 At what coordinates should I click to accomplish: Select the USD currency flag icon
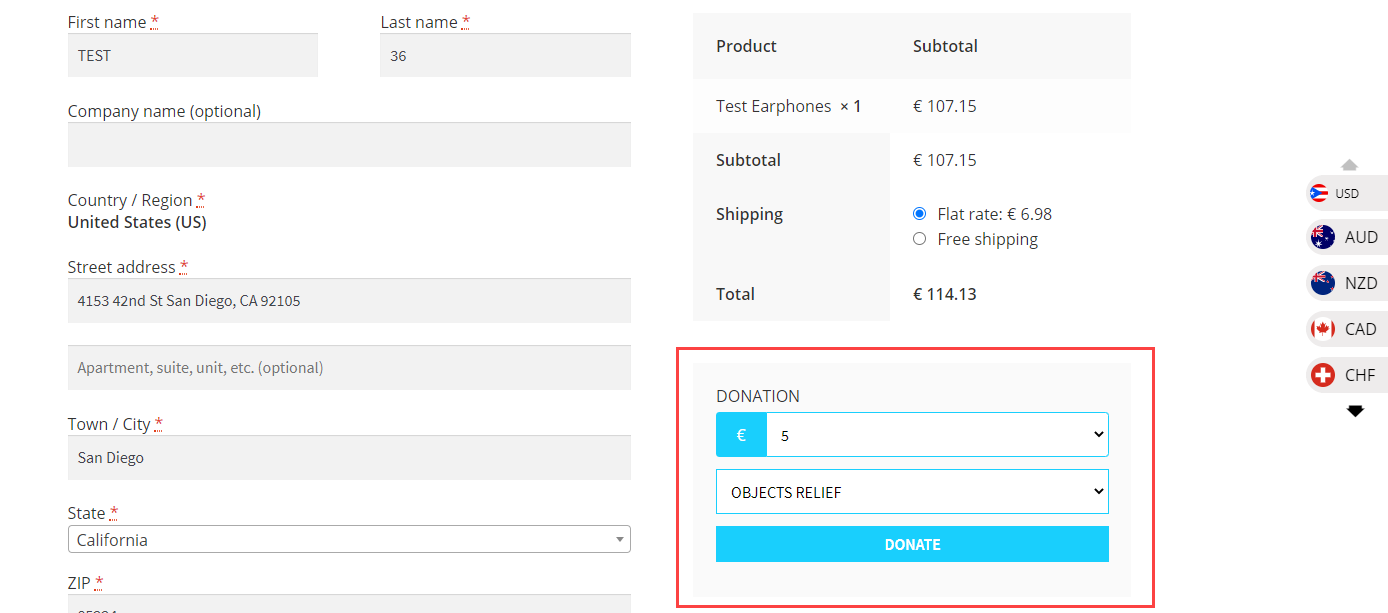[1319, 192]
